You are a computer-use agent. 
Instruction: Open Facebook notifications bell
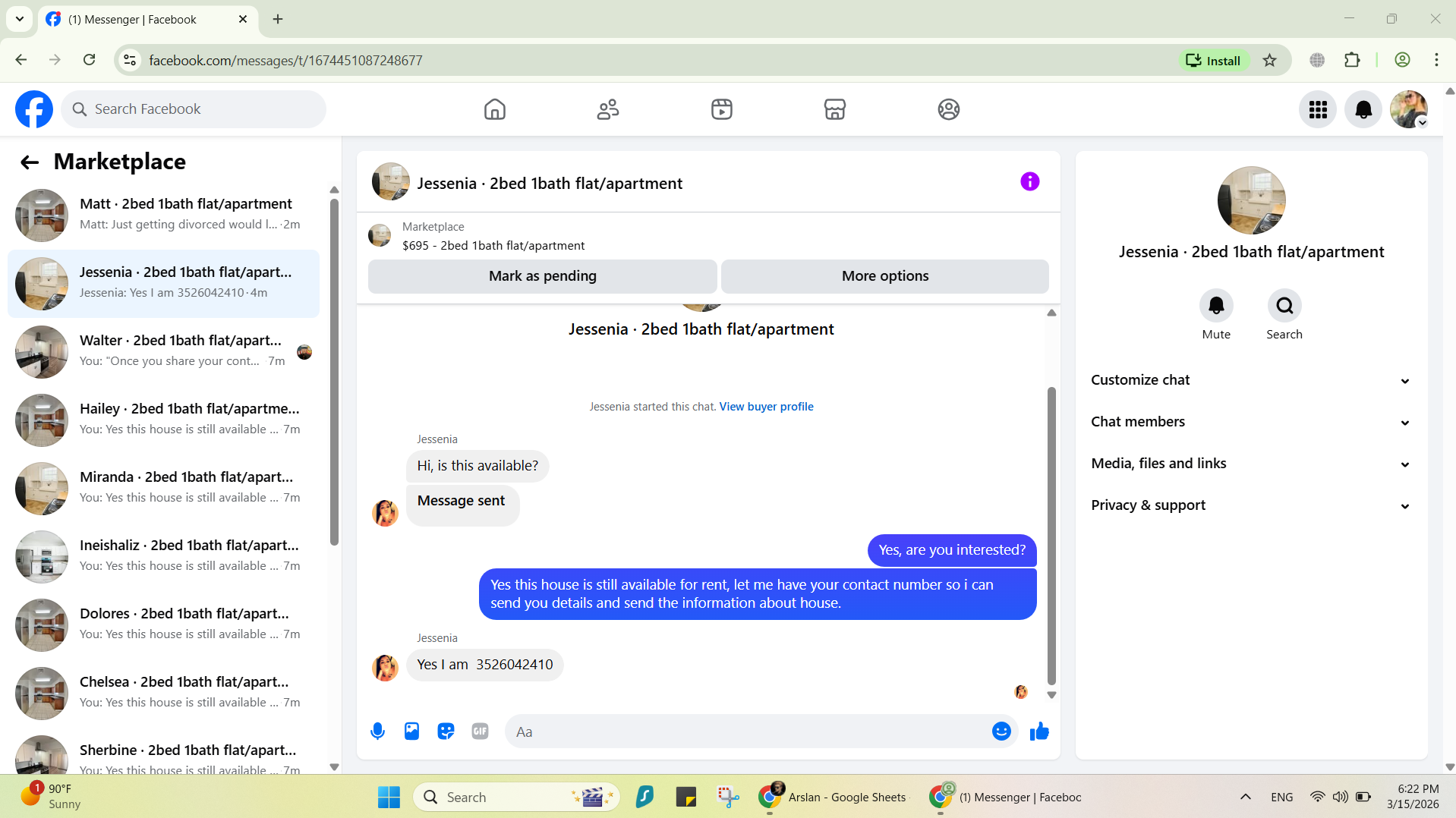(1363, 109)
